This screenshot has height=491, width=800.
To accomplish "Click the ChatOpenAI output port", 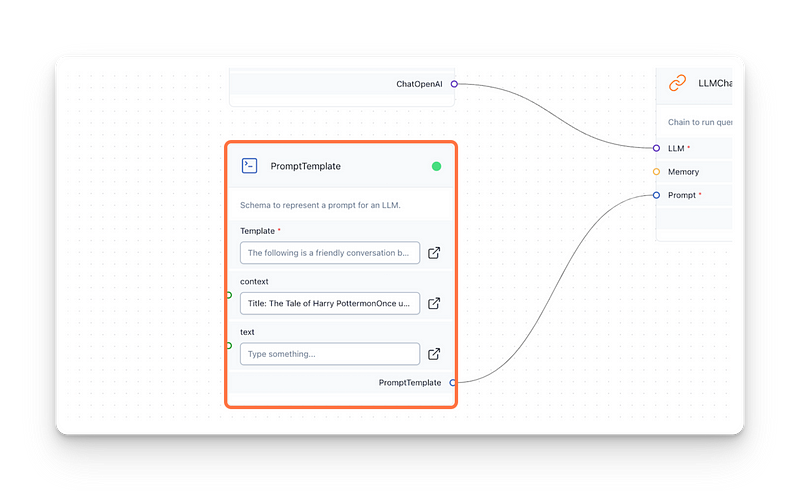I will point(454,84).
